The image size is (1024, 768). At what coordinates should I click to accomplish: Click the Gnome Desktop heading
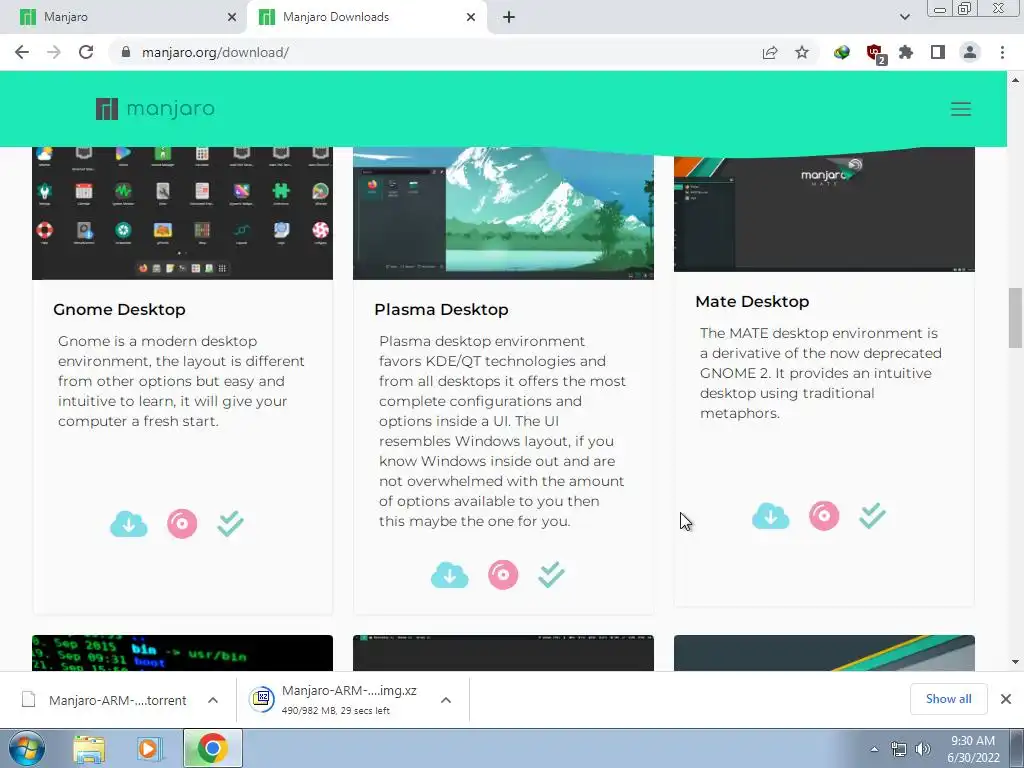click(x=120, y=310)
